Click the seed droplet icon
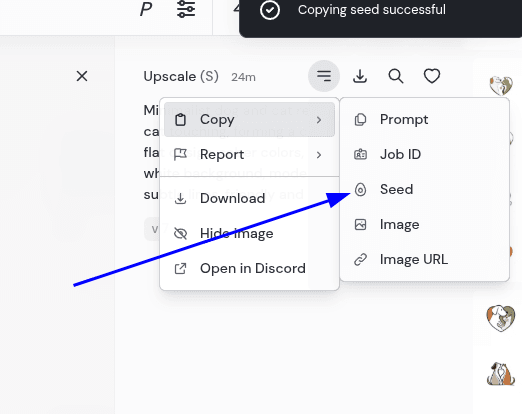 pyautogui.click(x=360, y=189)
